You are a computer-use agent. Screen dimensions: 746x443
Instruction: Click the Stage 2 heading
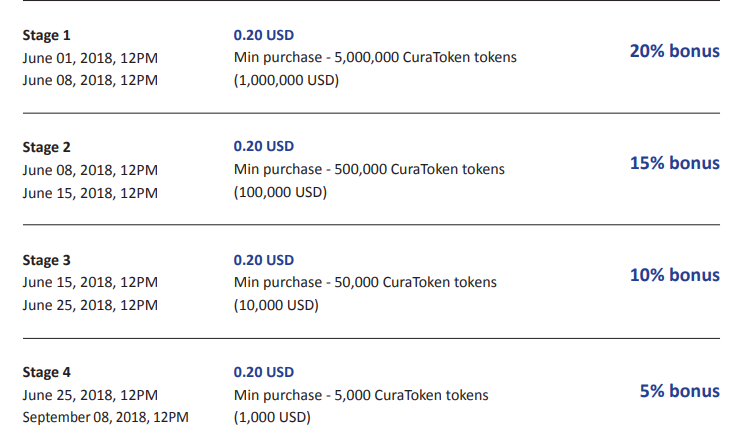(x=46, y=148)
